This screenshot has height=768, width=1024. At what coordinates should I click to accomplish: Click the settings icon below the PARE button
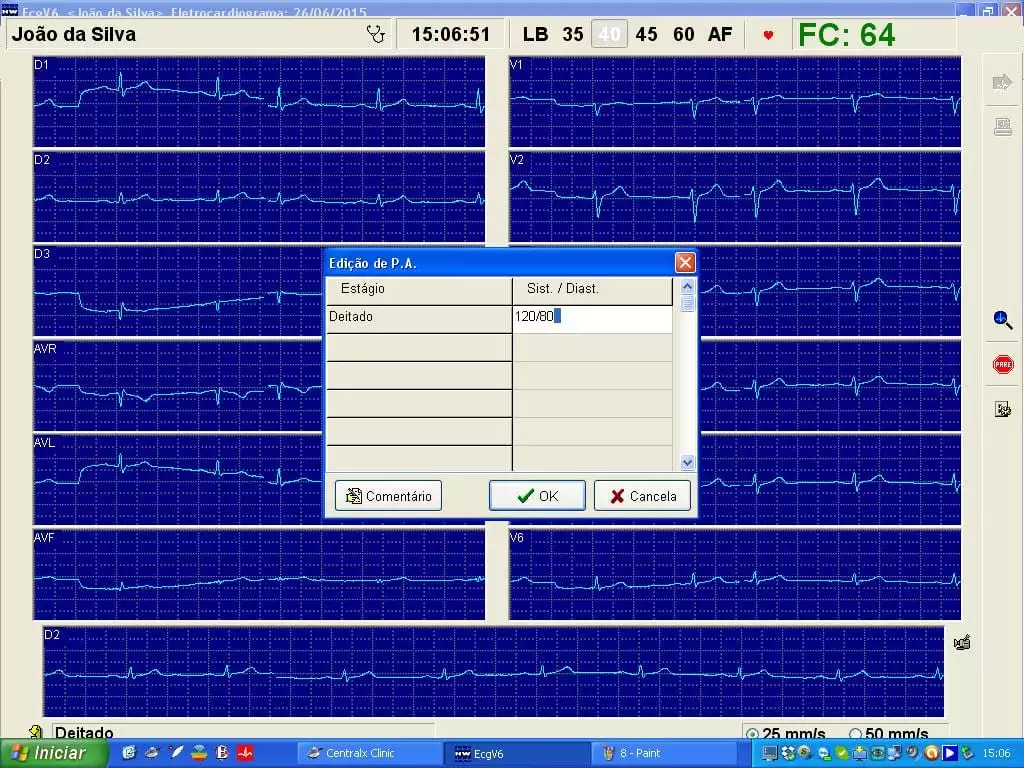tap(1002, 408)
